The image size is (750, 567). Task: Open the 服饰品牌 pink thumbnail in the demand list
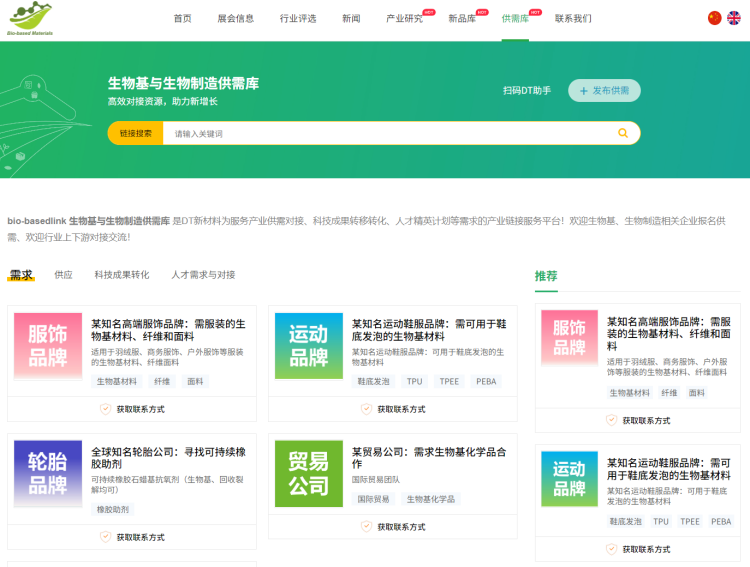pyautogui.click(x=48, y=346)
